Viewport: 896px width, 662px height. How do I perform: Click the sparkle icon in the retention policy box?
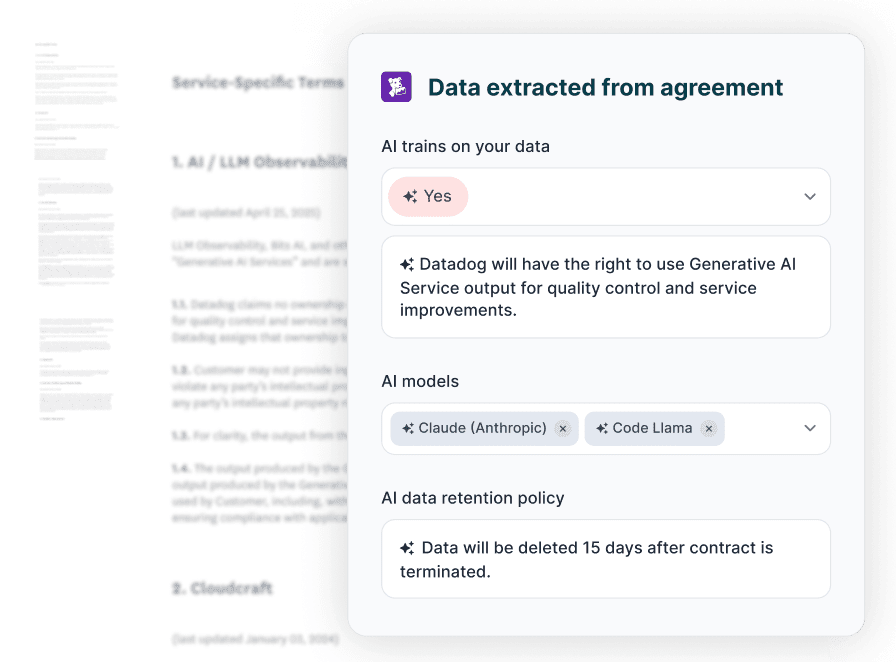(406, 548)
